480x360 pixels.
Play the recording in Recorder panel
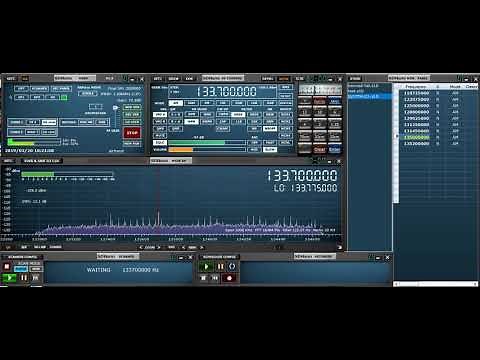click(x=206, y=267)
